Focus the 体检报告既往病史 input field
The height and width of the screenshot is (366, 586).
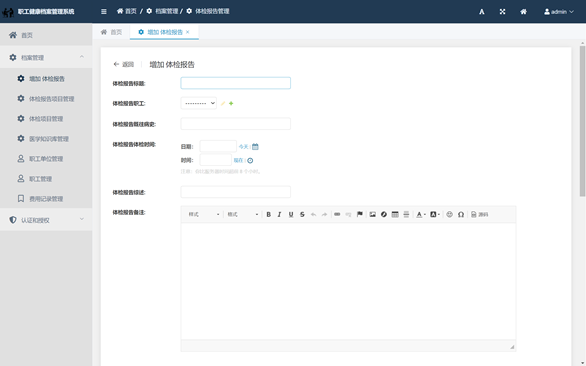coord(235,124)
